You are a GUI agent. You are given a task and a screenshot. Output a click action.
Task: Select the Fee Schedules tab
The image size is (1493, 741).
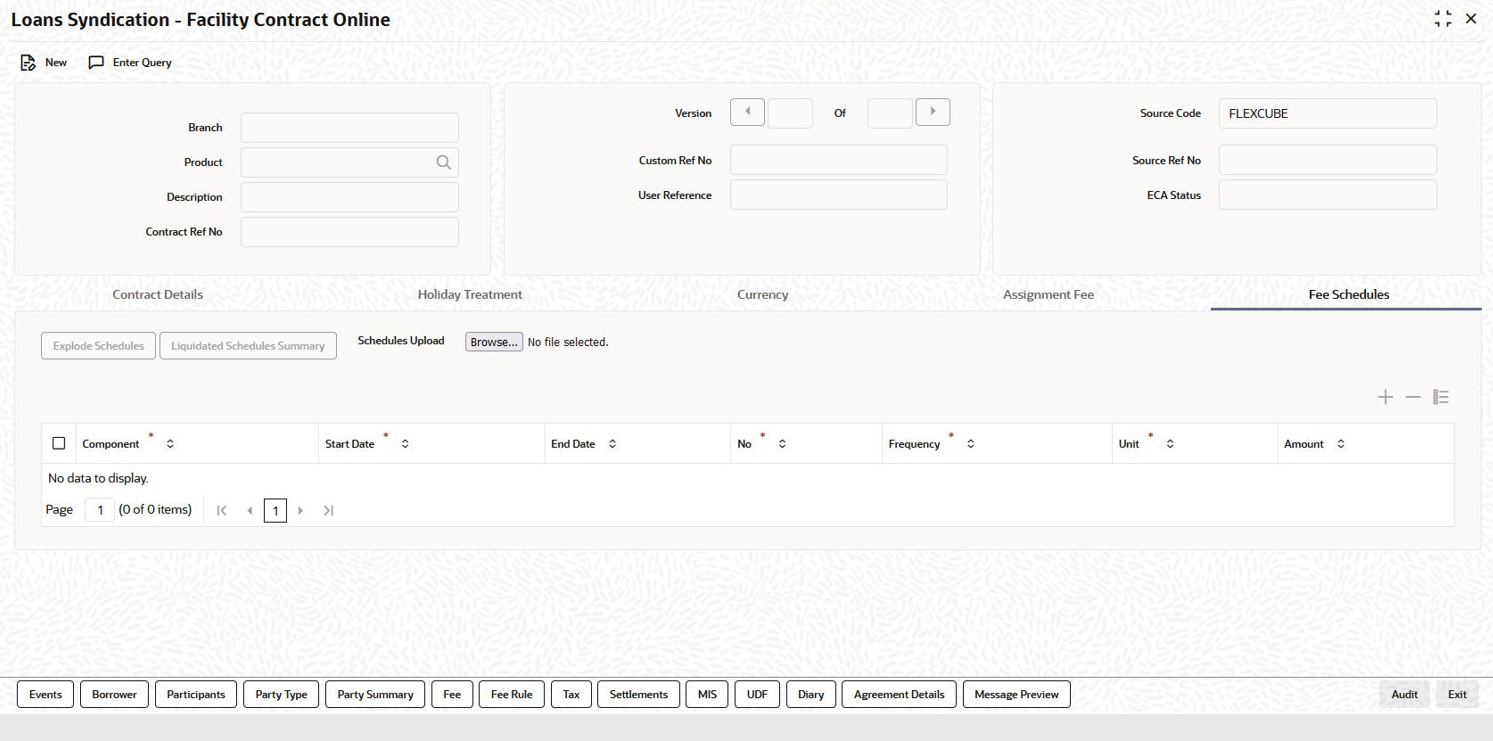click(1349, 295)
